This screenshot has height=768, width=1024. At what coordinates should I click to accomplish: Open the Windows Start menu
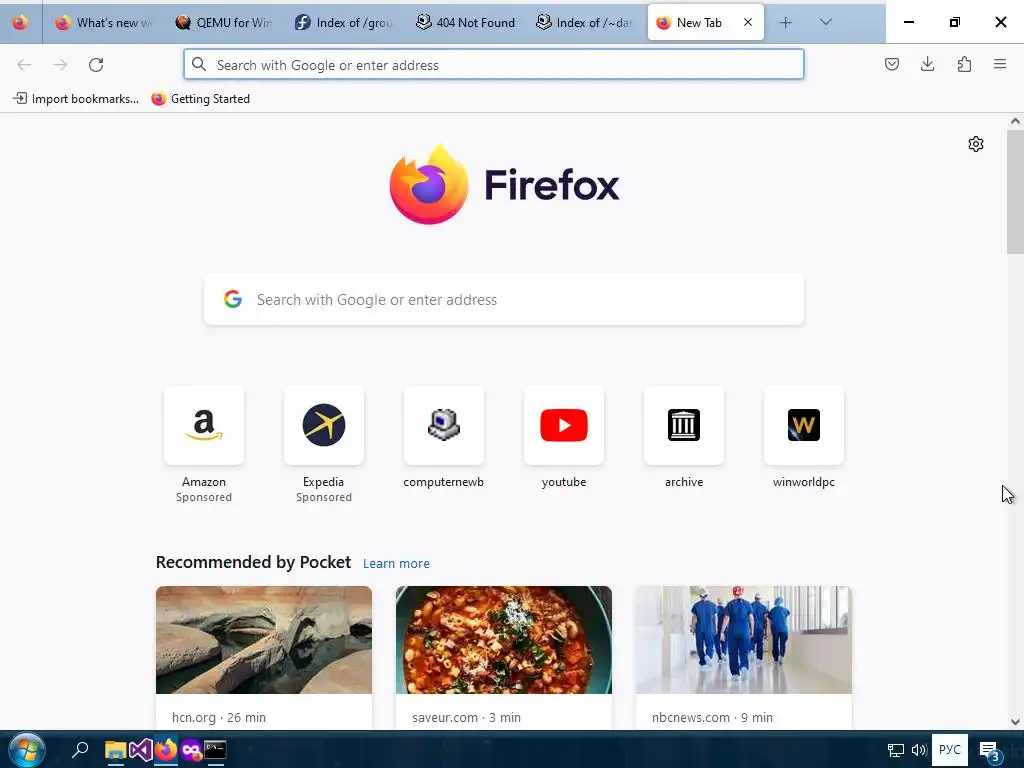click(x=26, y=750)
